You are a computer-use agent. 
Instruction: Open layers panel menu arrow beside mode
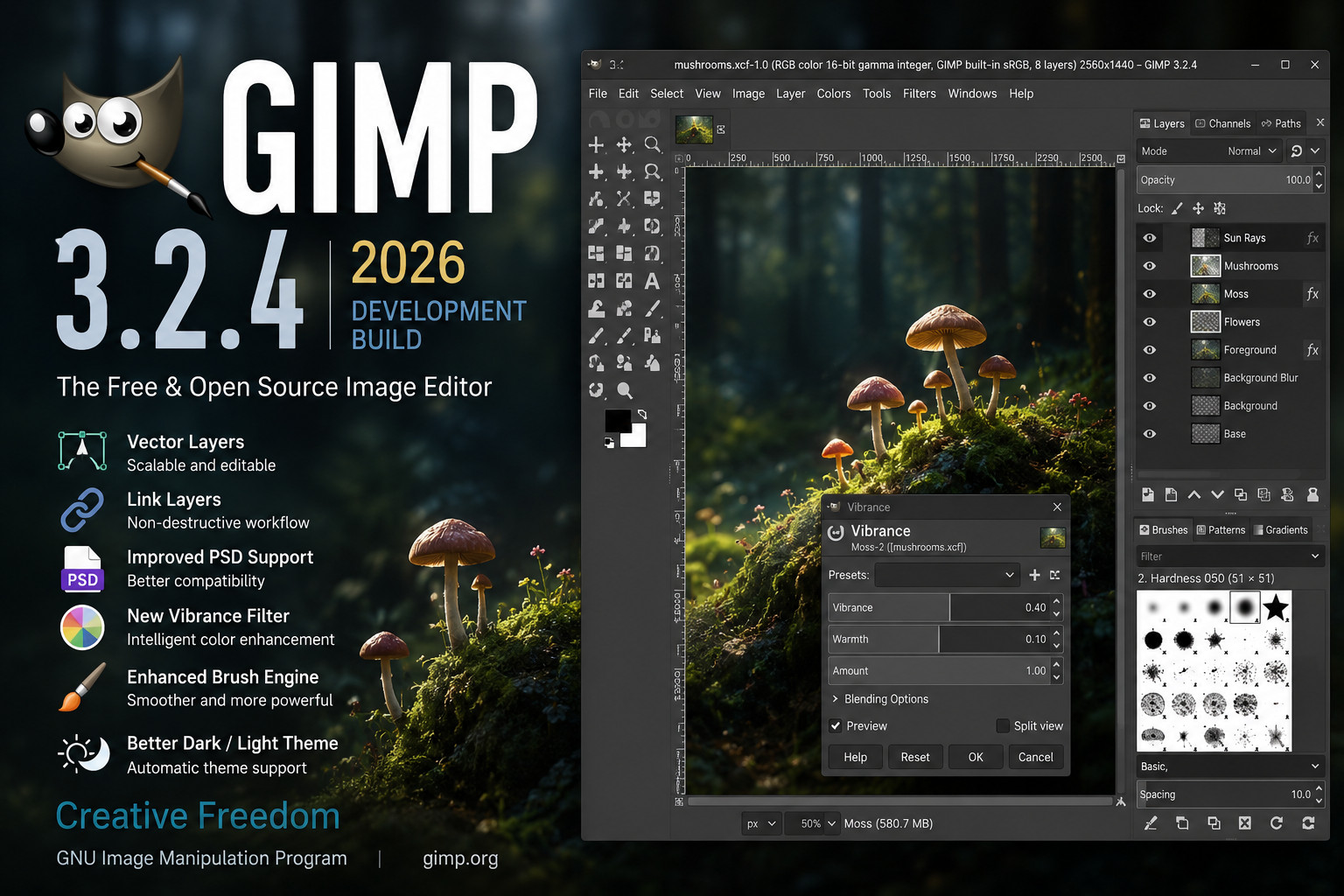pos(1315,150)
